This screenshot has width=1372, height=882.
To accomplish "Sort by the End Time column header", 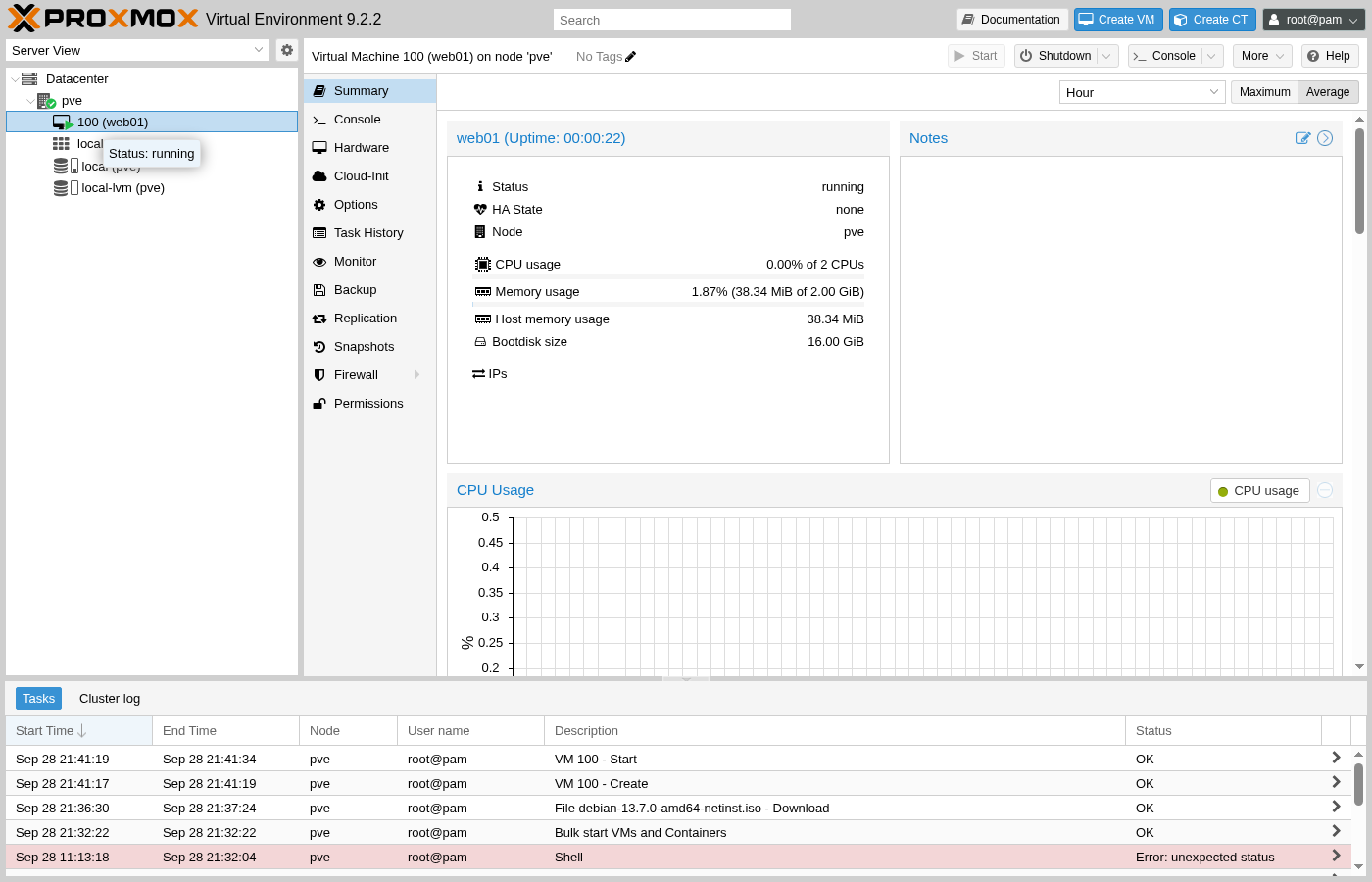I will (x=226, y=730).
